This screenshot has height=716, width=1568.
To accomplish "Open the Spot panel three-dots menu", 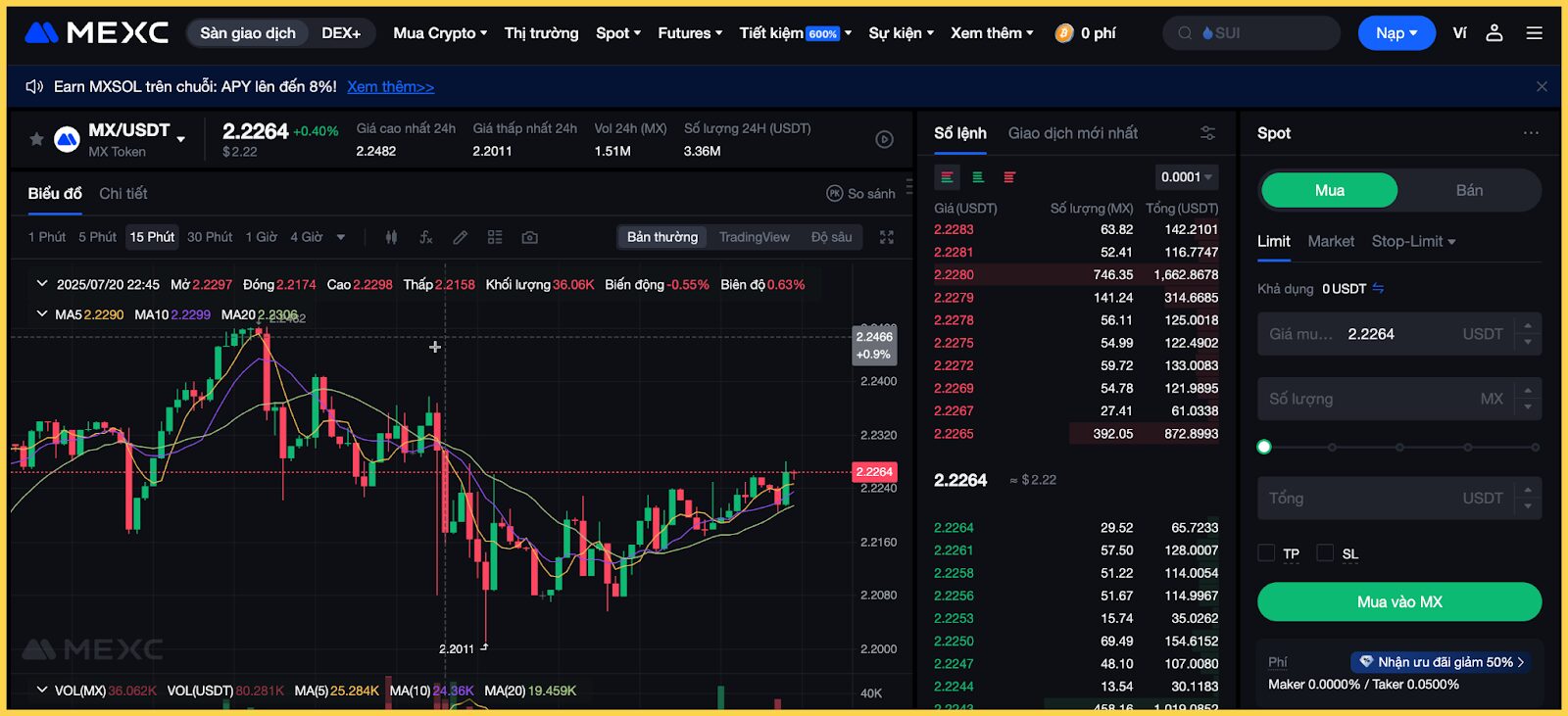I will click(x=1531, y=133).
